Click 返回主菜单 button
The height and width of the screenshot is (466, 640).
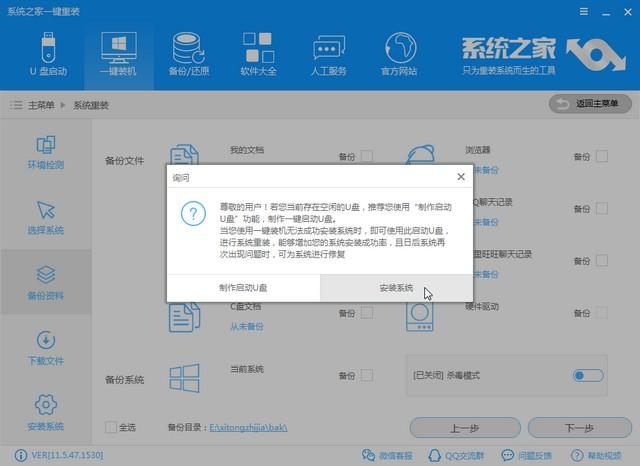[x=590, y=104]
